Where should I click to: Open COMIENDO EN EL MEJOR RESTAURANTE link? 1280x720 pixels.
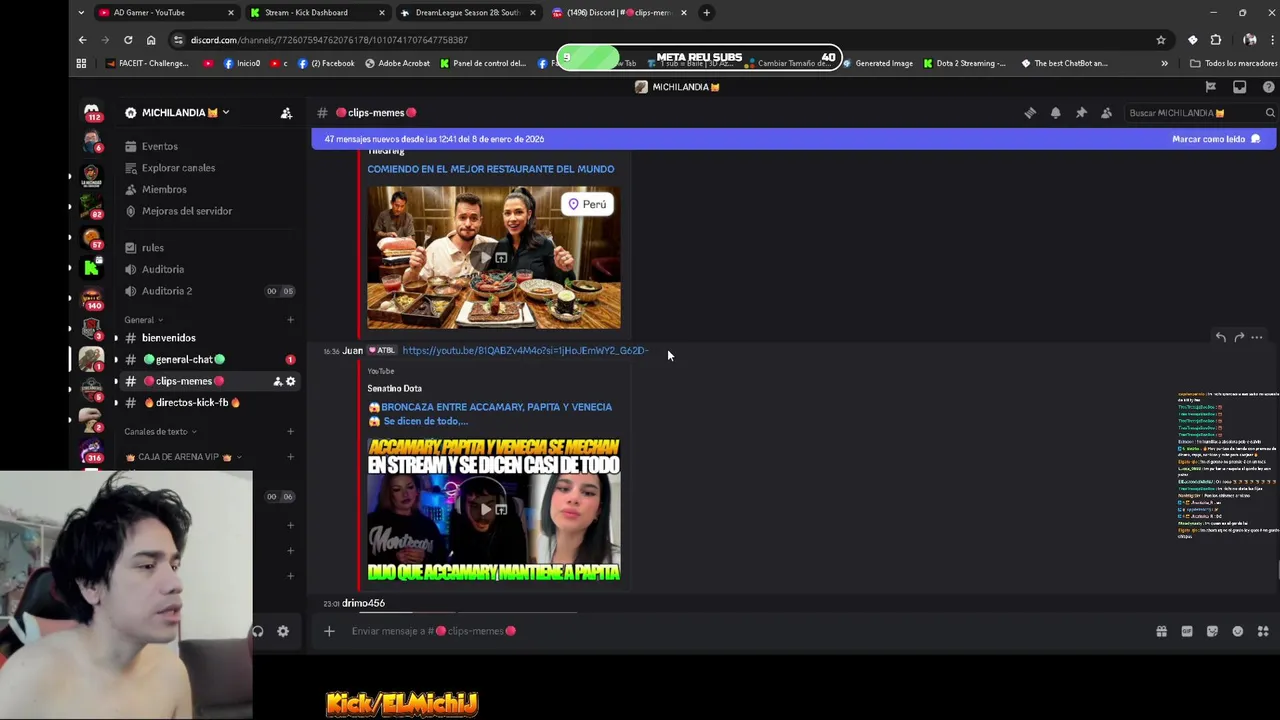491,169
